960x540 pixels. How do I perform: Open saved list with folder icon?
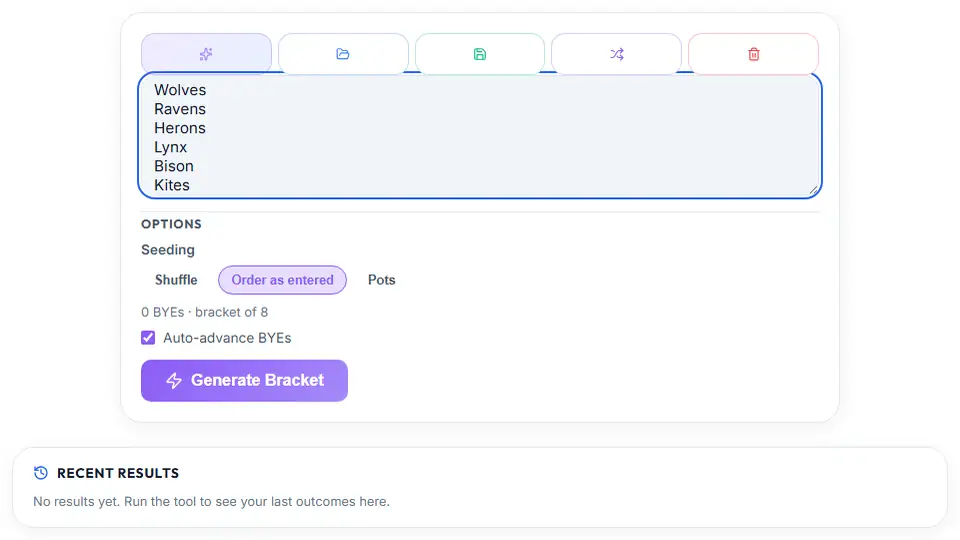[343, 54]
